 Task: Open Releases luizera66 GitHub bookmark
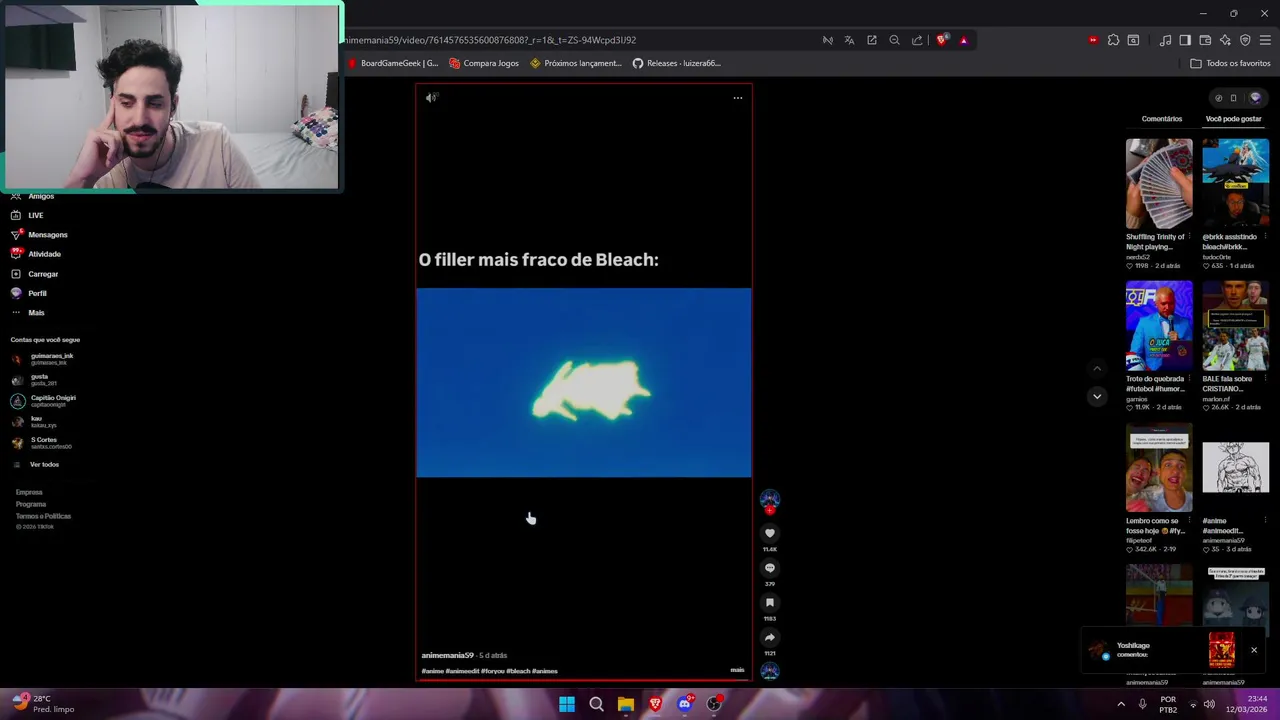click(x=676, y=63)
